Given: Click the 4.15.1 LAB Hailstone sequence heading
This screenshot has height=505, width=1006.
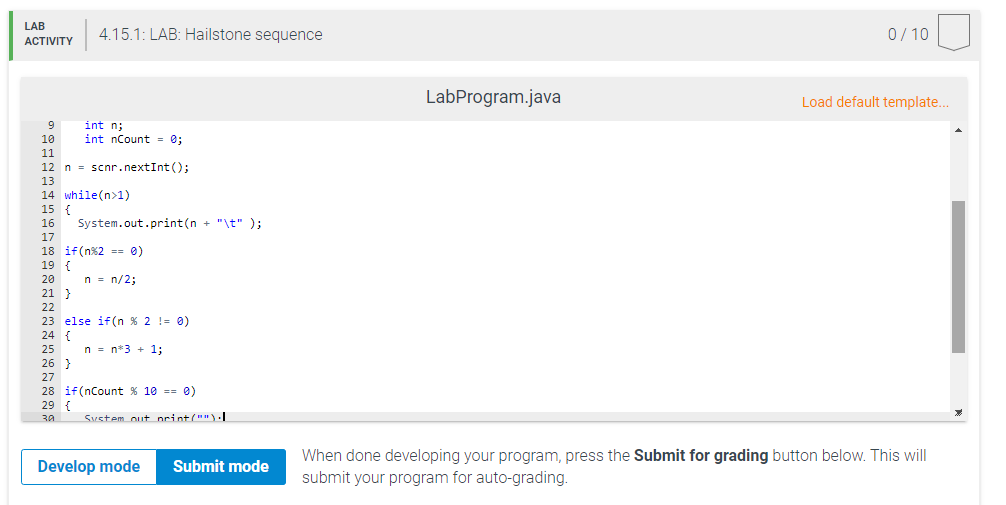Looking at the screenshot, I should click(x=210, y=35).
